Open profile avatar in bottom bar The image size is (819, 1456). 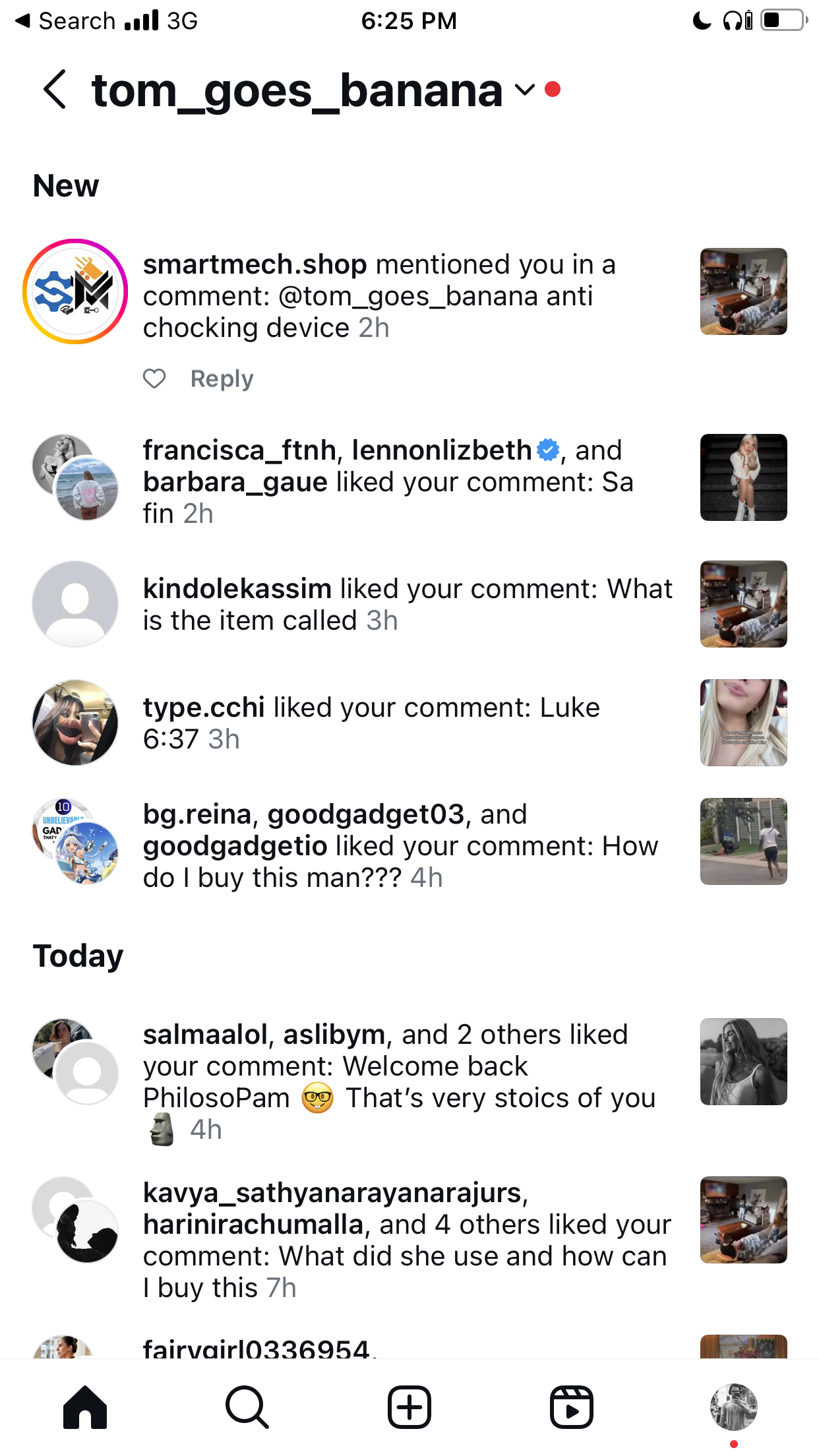pos(734,1407)
